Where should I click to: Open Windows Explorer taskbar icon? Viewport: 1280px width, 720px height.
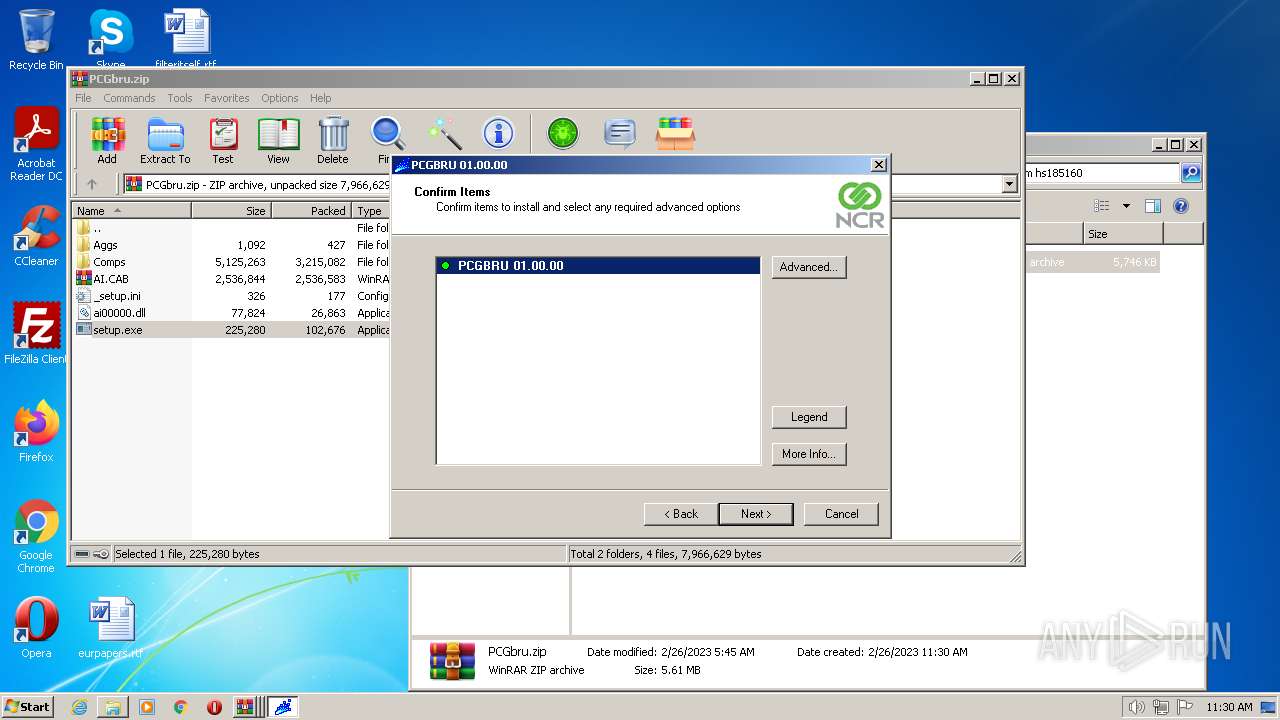point(113,707)
